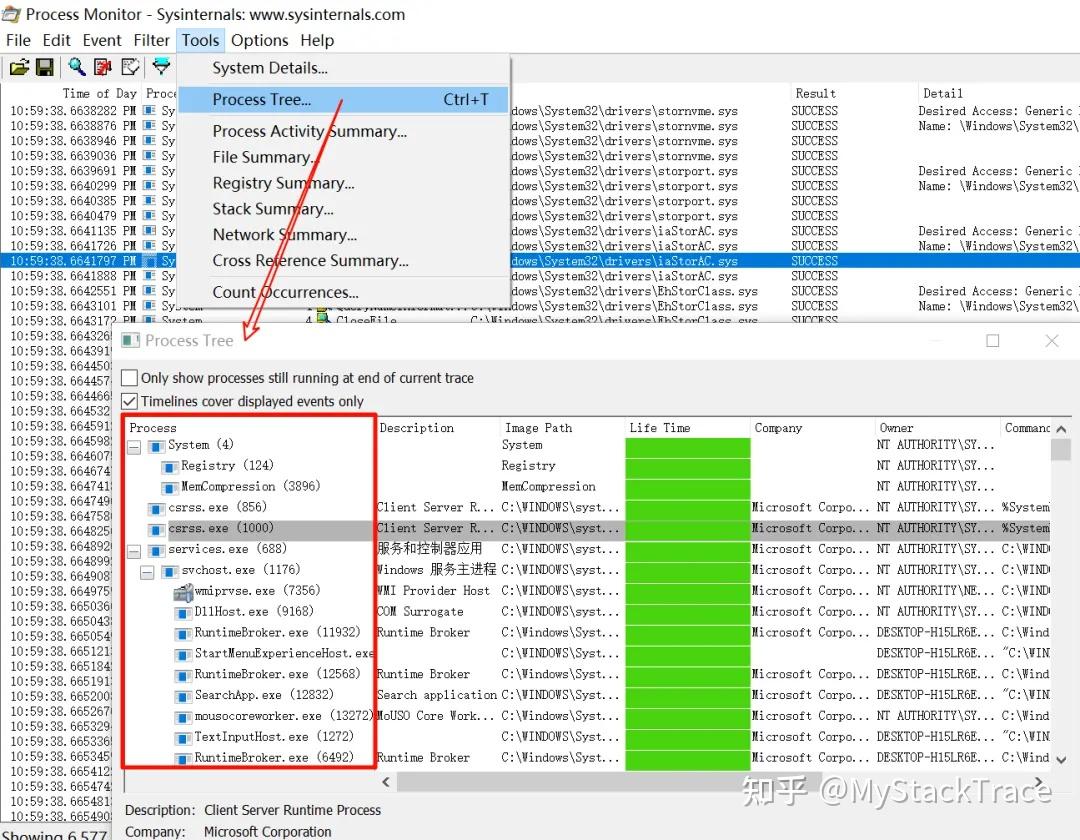Click the Process Tree window title icon

pyautogui.click(x=130, y=341)
